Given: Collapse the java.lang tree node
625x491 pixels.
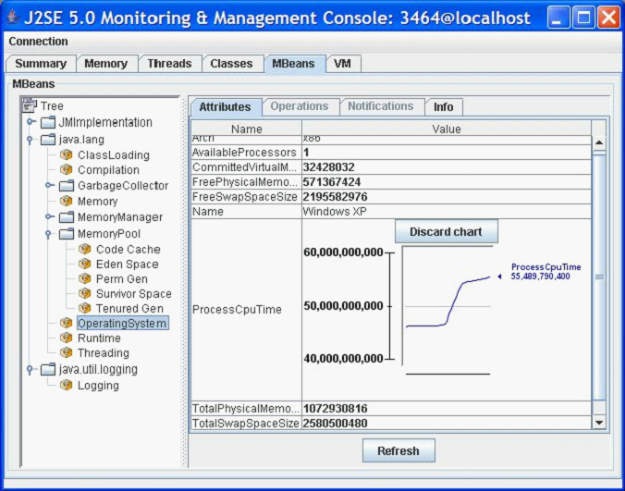Looking at the screenshot, I should pos(30,139).
